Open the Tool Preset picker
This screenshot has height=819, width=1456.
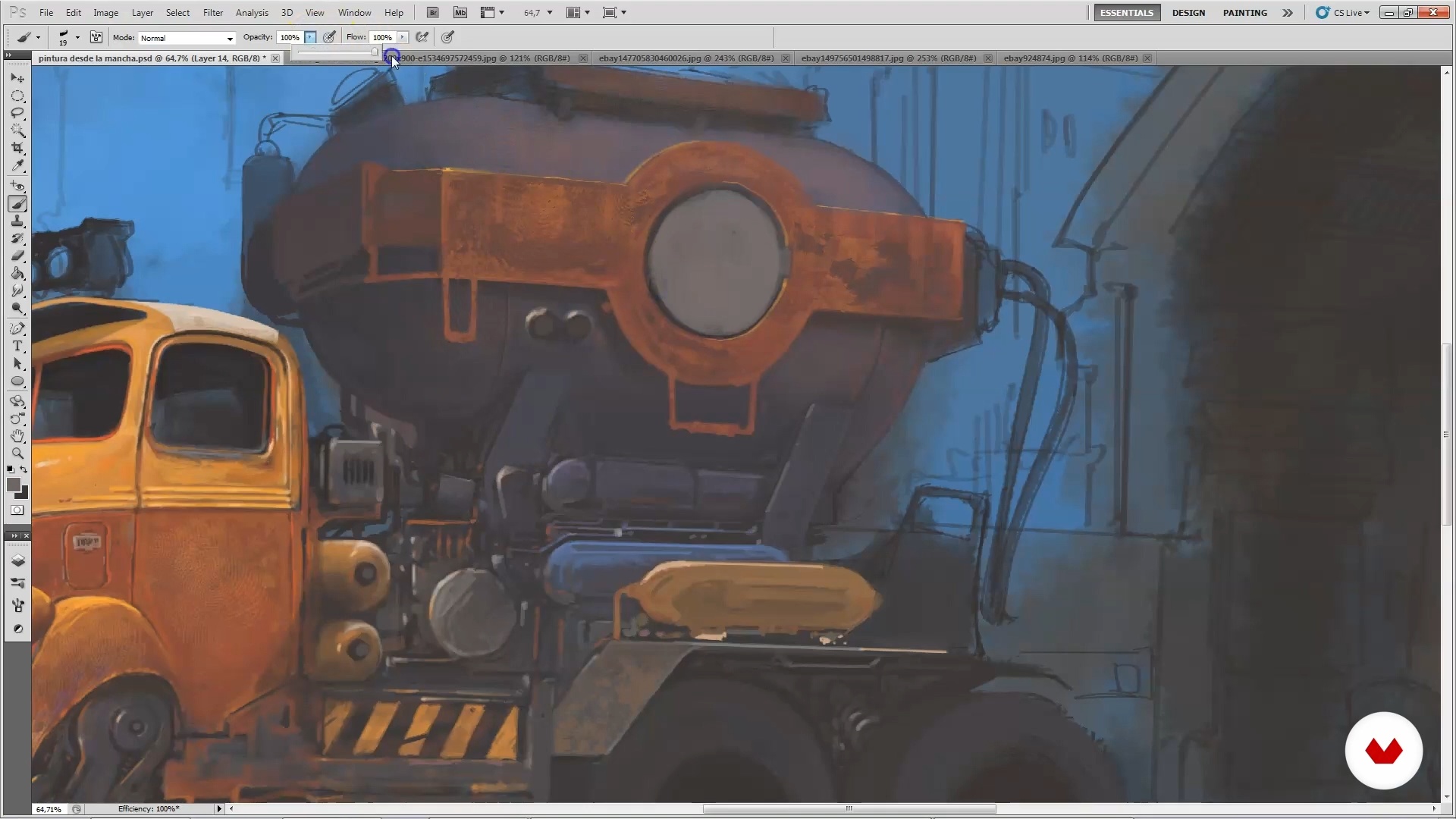pyautogui.click(x=28, y=37)
